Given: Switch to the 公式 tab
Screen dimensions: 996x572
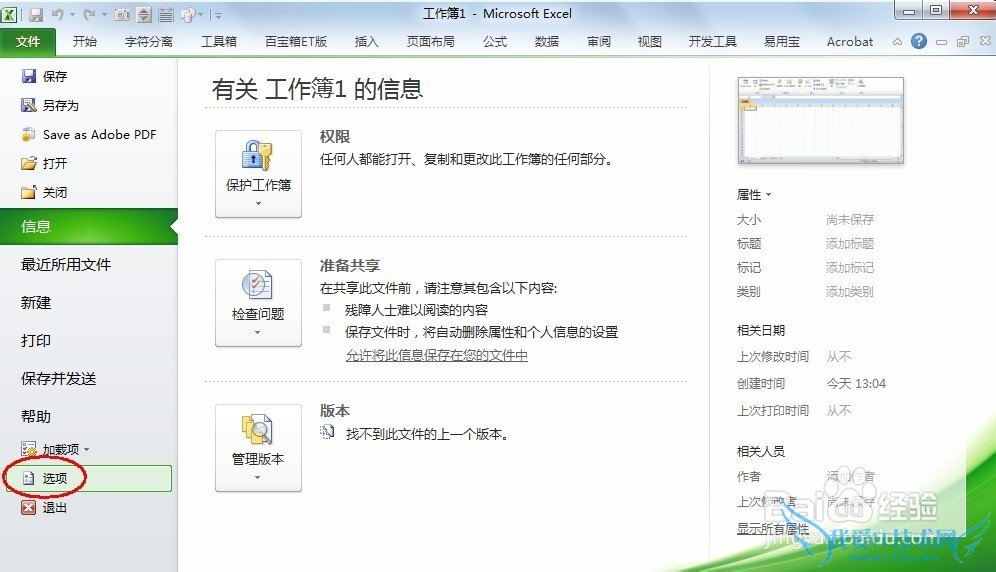Looking at the screenshot, I should (x=495, y=42).
